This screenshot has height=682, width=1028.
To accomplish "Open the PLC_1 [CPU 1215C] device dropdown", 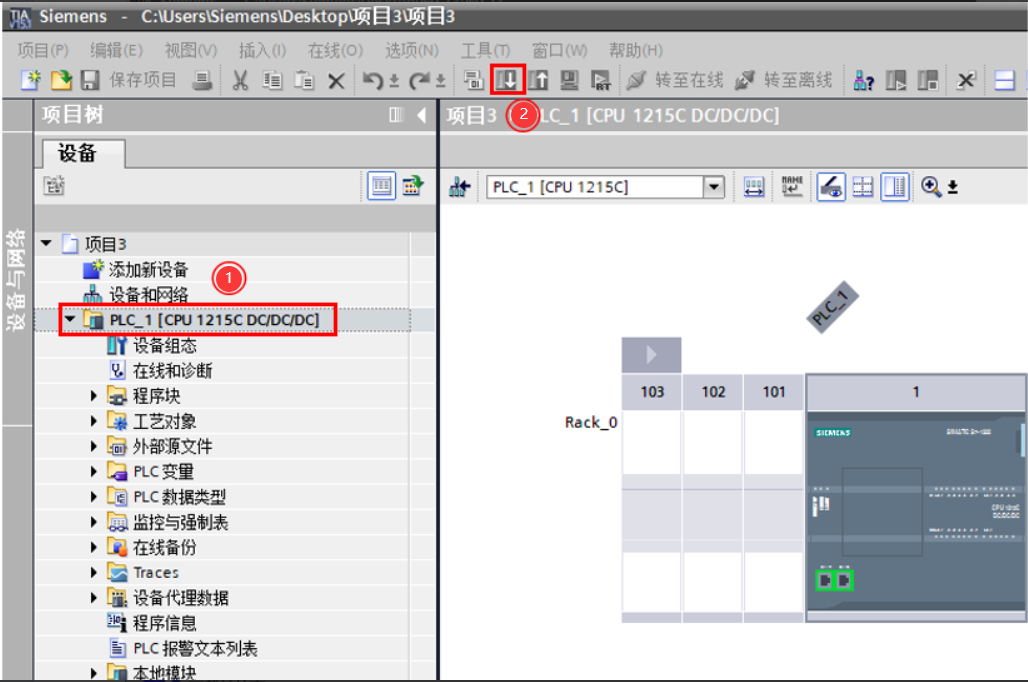I will [713, 187].
